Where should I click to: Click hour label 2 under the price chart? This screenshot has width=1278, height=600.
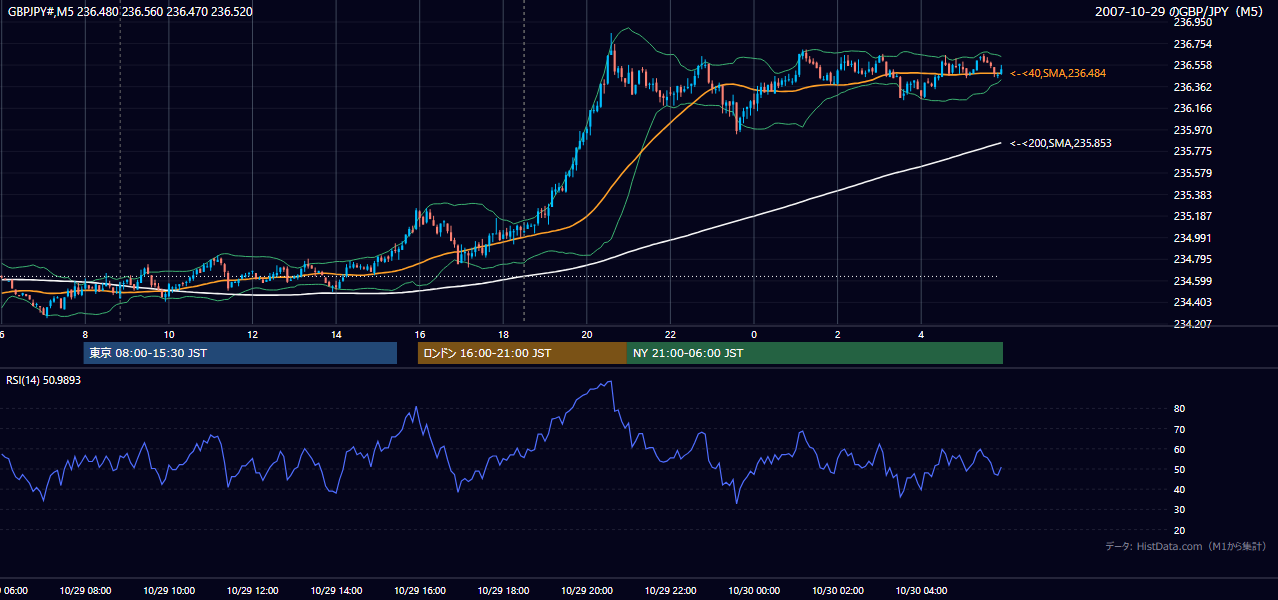coord(838,334)
